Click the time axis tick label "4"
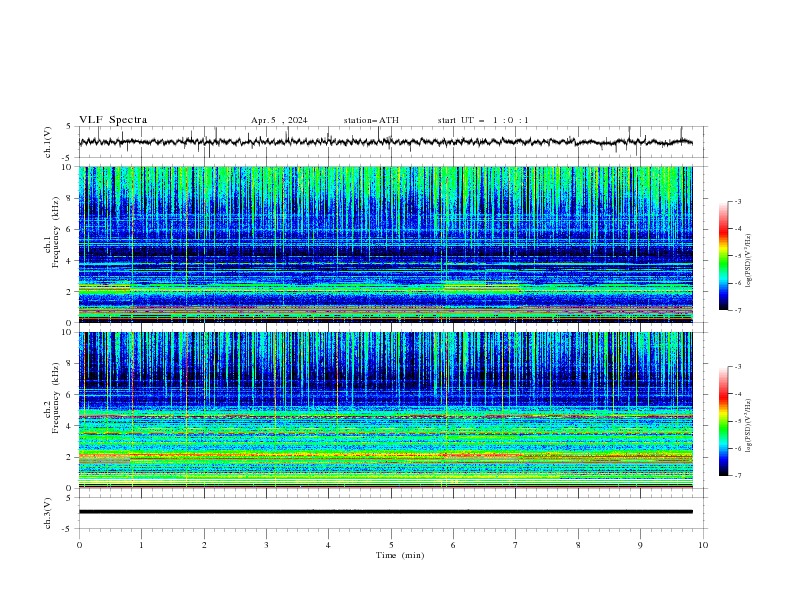The image size is (792, 612). tap(328, 545)
